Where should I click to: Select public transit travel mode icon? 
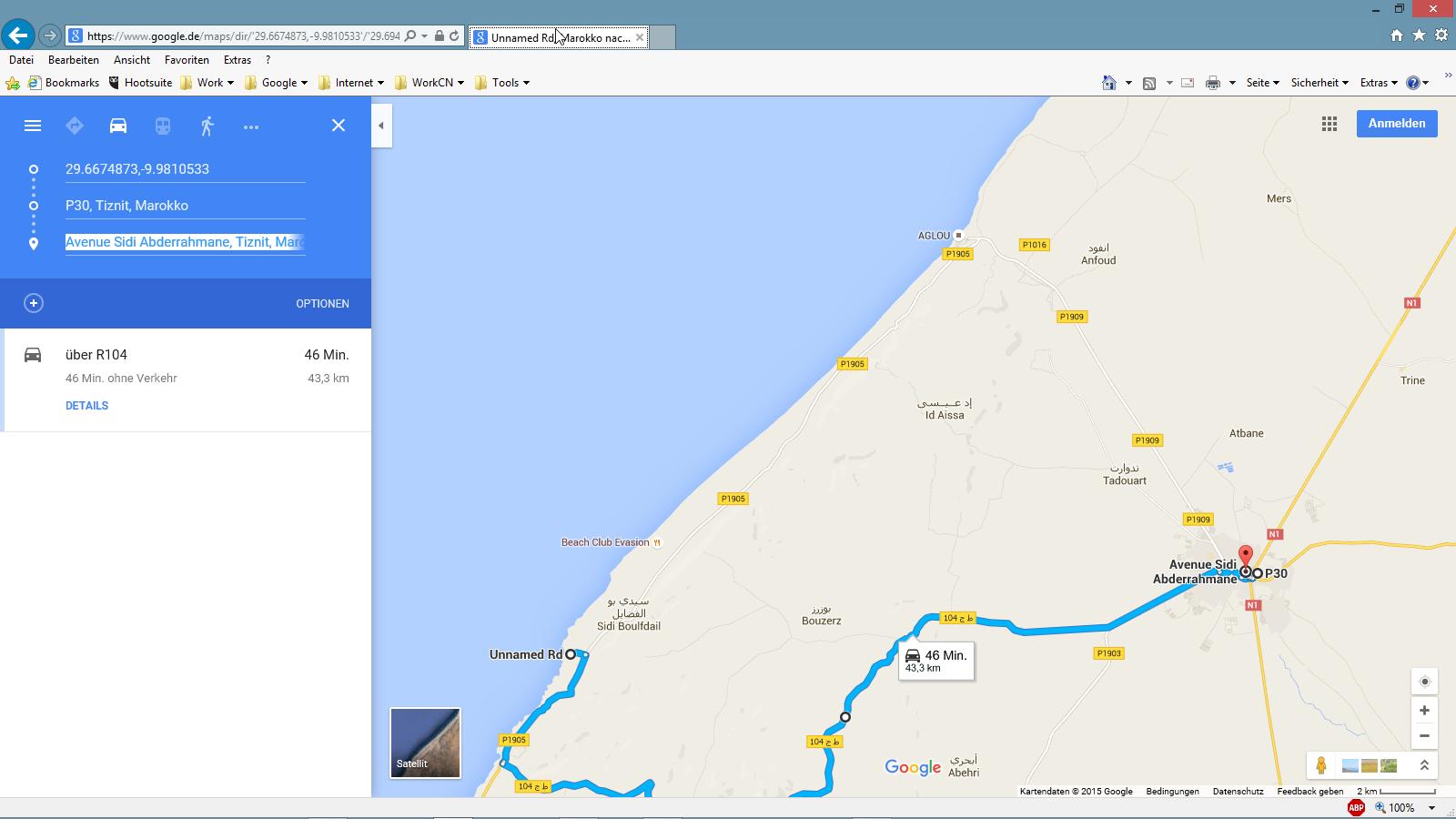tap(163, 126)
